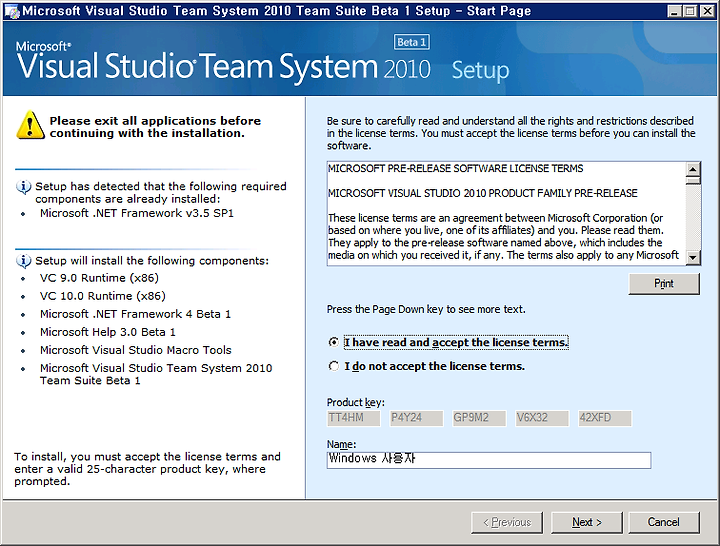Click 'Press the Page Down key' hint text
Screen dimensions: 720x546
[426, 310]
